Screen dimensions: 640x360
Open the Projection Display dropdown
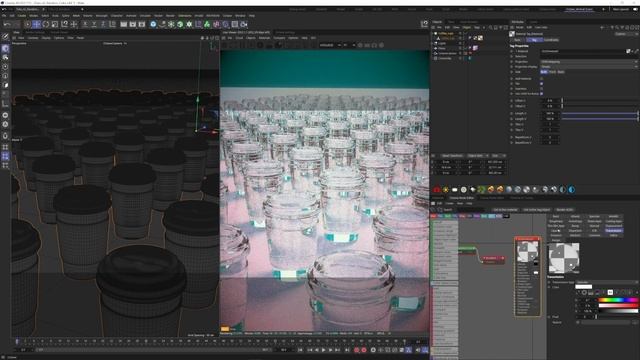coord(589,67)
